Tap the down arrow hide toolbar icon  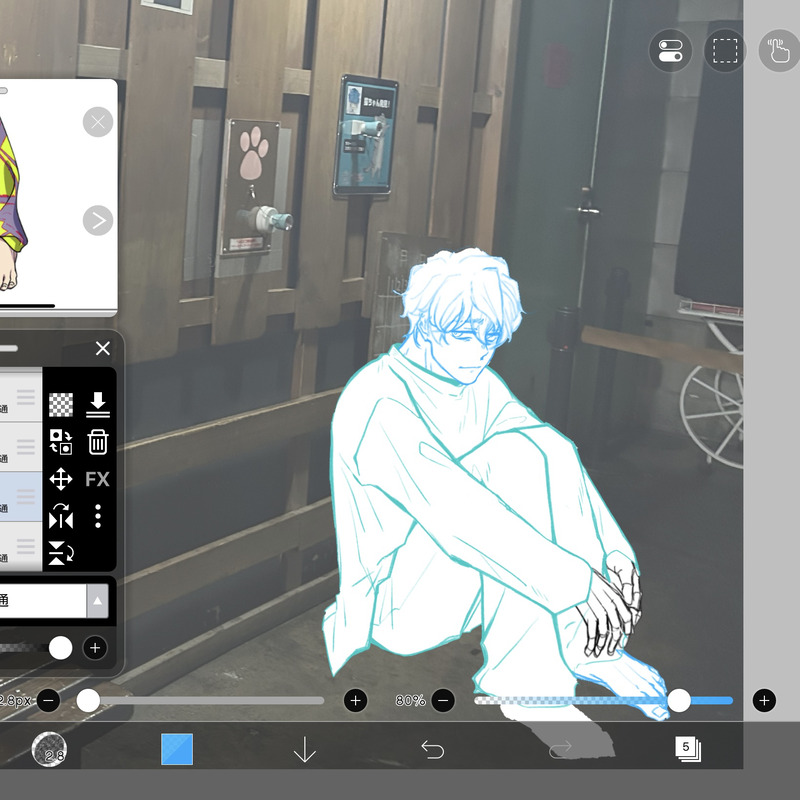(305, 749)
